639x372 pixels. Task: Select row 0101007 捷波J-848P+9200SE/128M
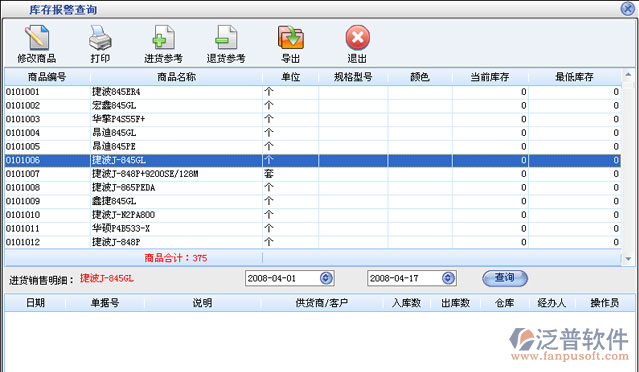point(313,174)
